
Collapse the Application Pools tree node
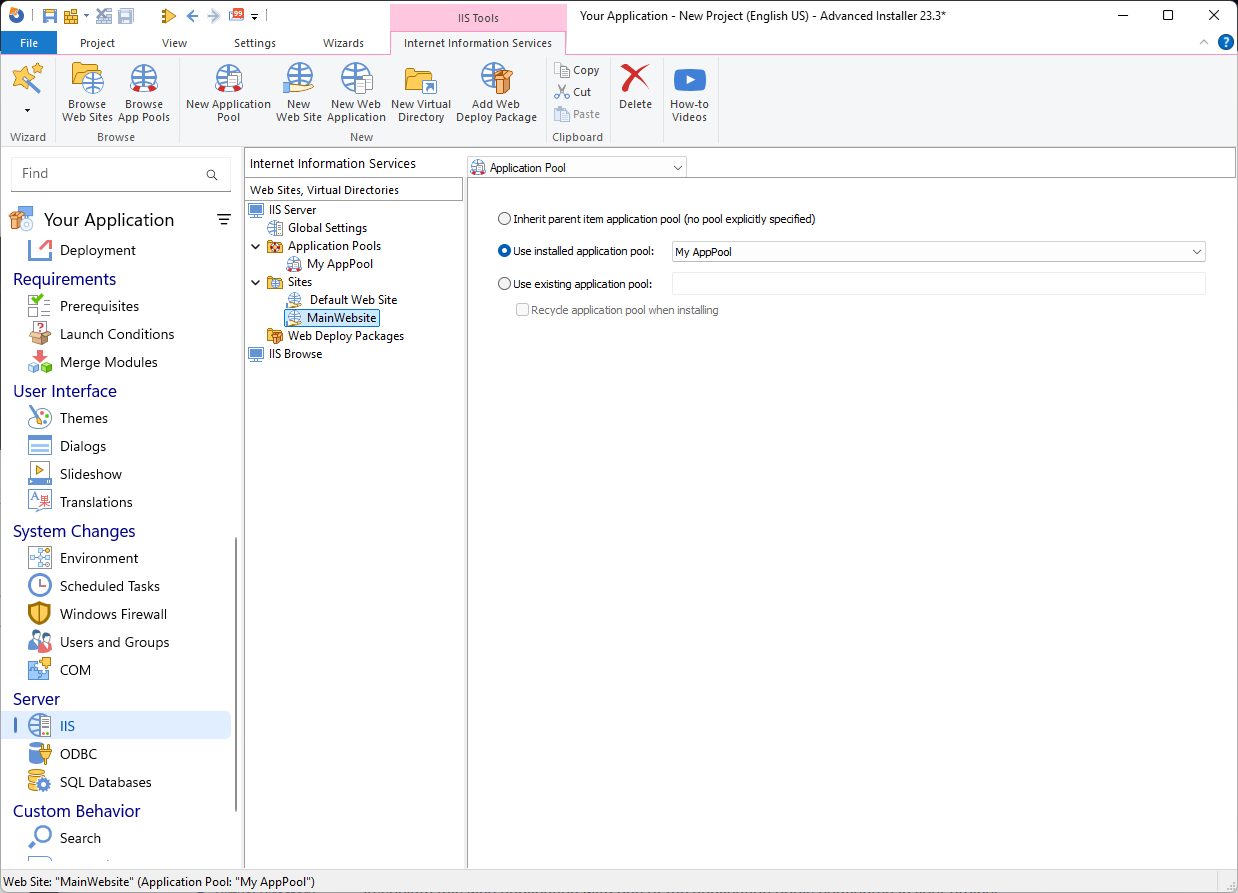256,246
